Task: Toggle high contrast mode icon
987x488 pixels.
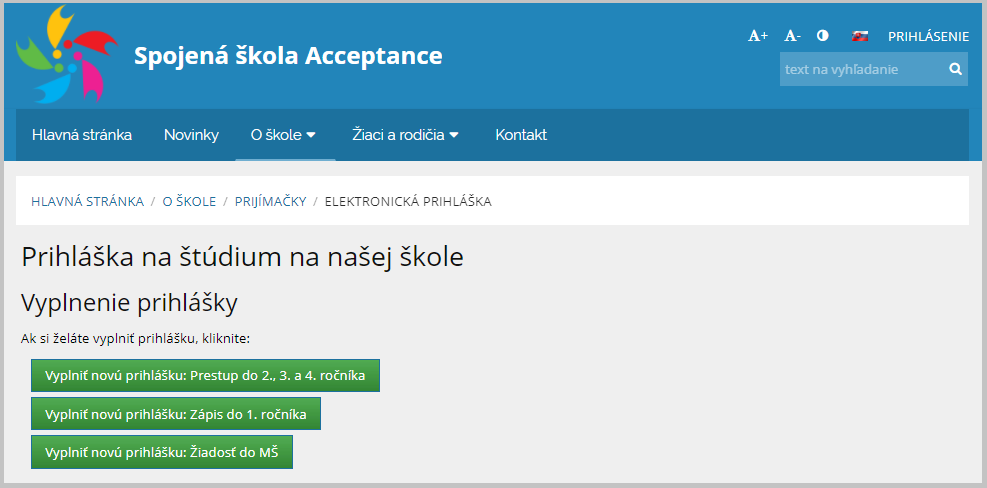Action: (x=823, y=36)
